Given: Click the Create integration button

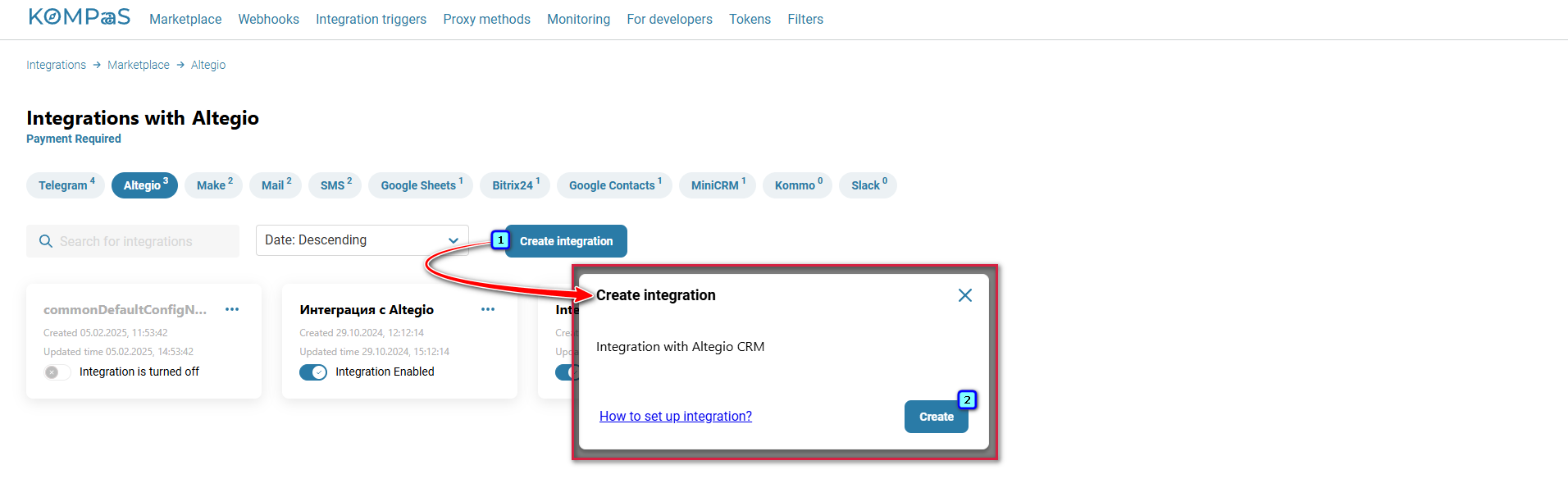Looking at the screenshot, I should 566,241.
